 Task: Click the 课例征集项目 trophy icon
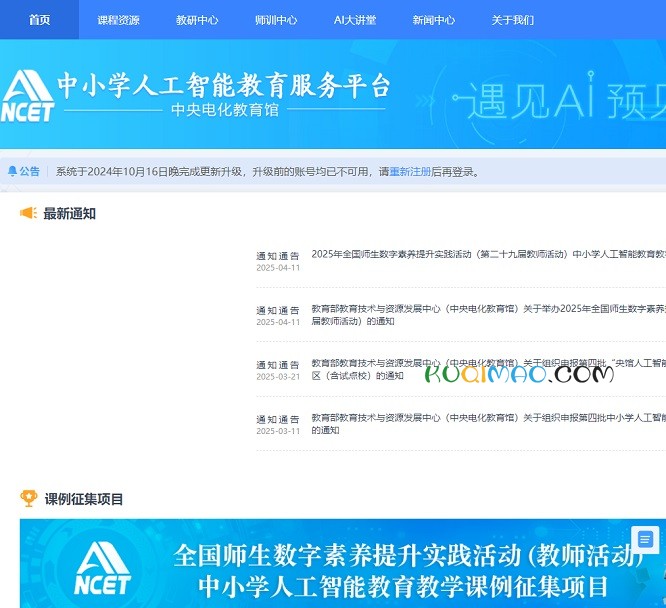tap(28, 498)
